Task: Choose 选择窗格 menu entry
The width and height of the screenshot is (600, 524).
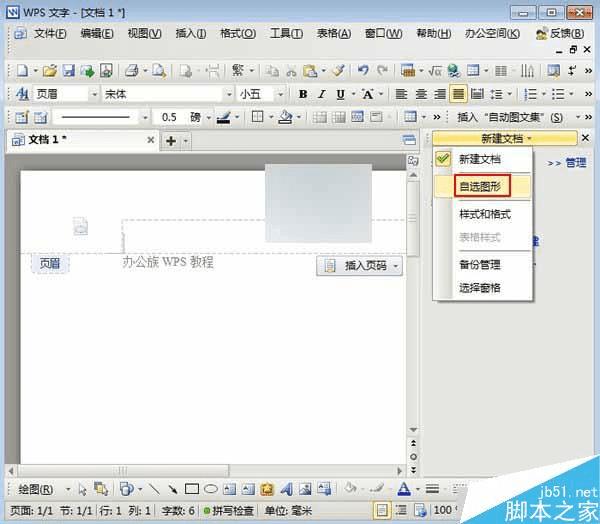Action: coord(479,287)
